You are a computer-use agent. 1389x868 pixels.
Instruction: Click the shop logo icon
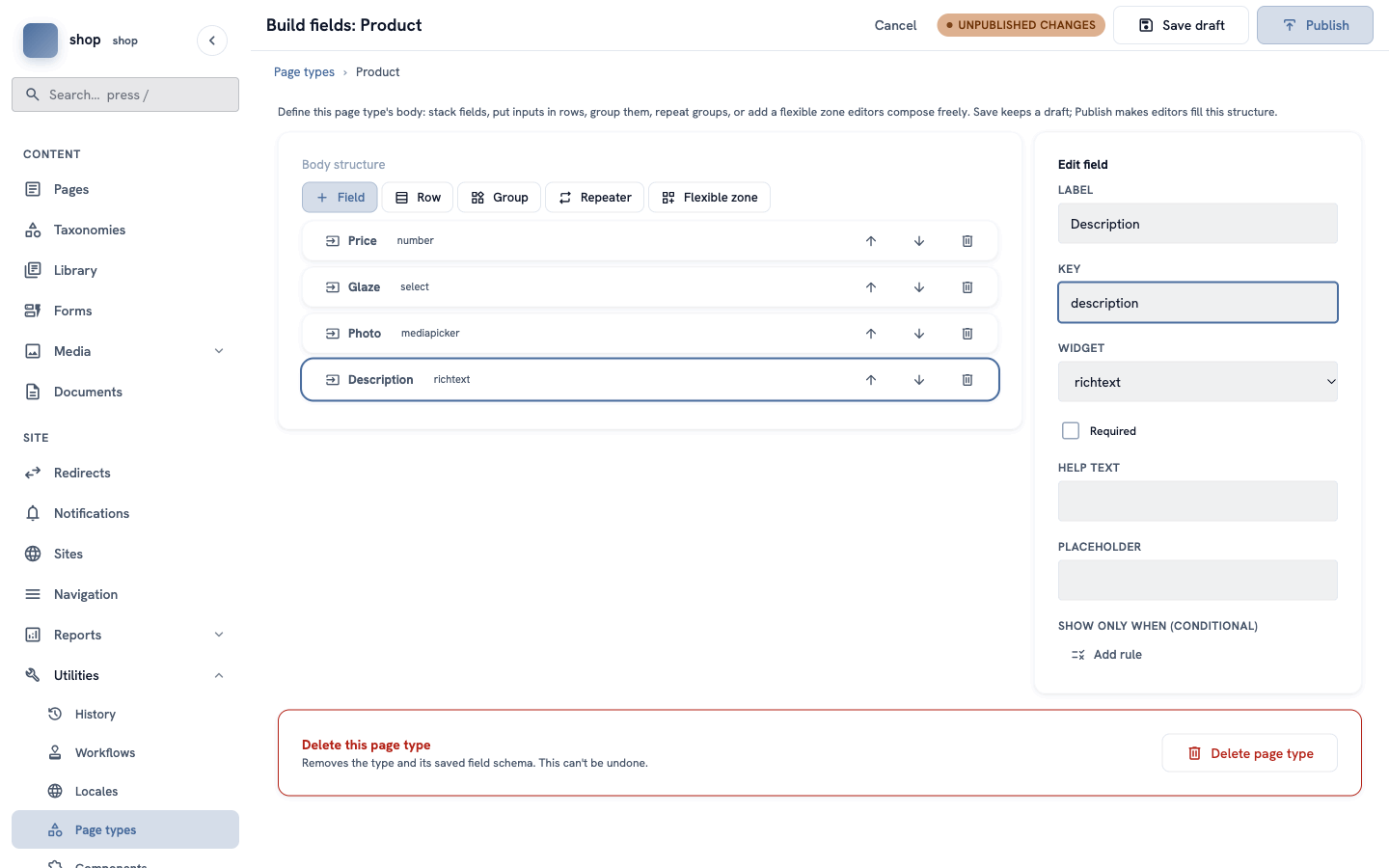click(41, 41)
